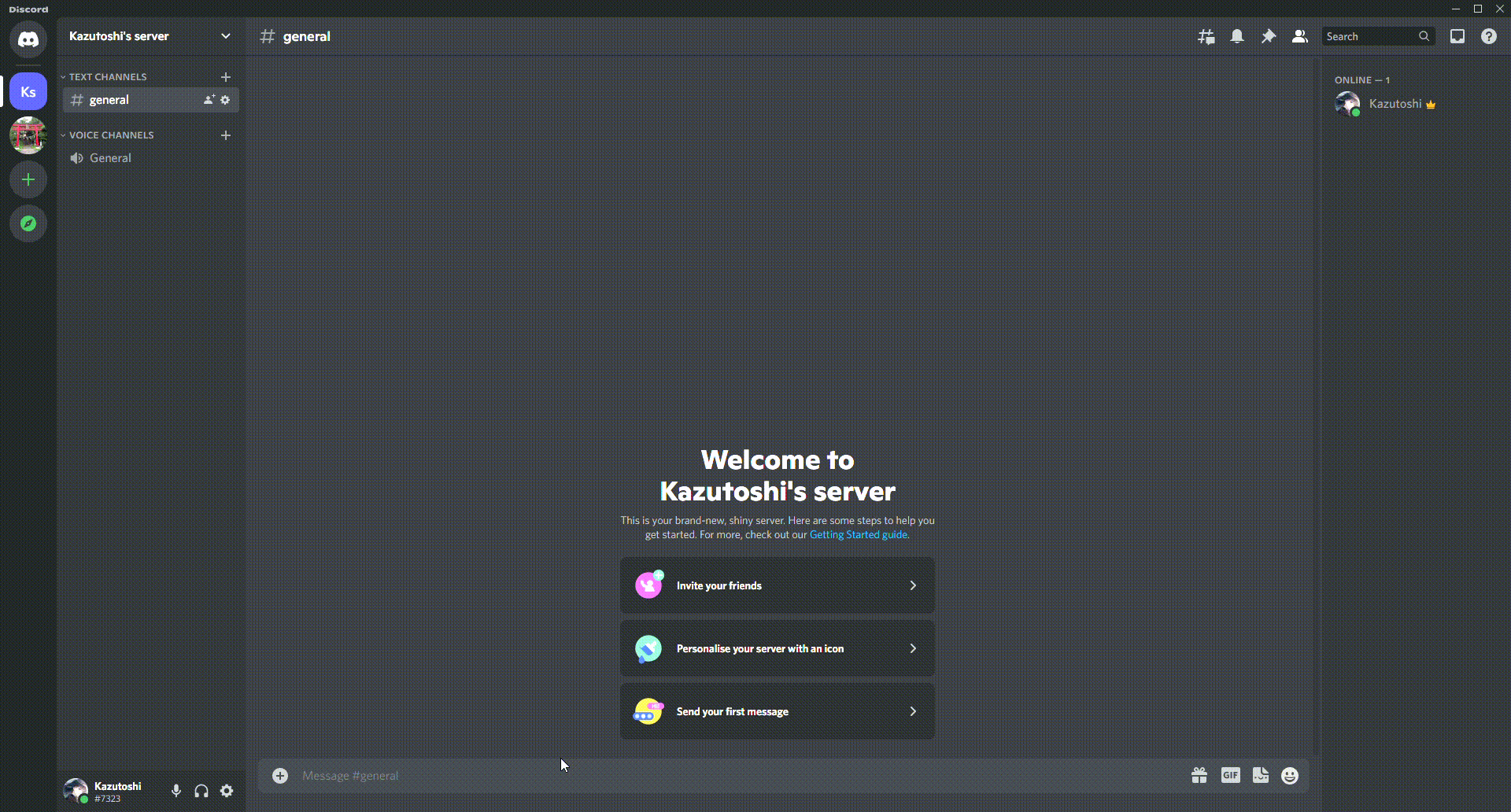Open the Inbox
Screen dimensions: 1511x812
[1457, 36]
